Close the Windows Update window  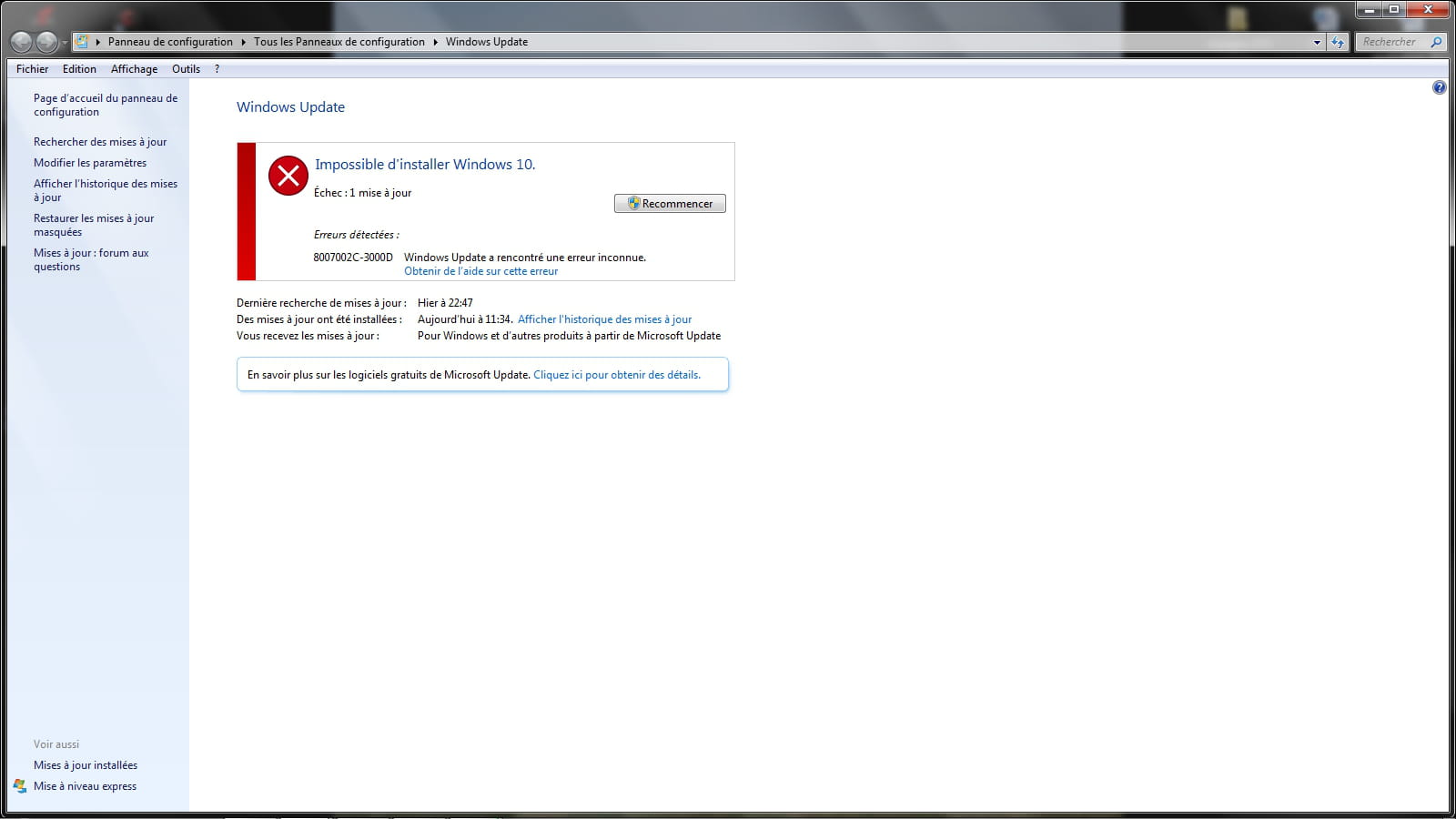tap(1428, 9)
